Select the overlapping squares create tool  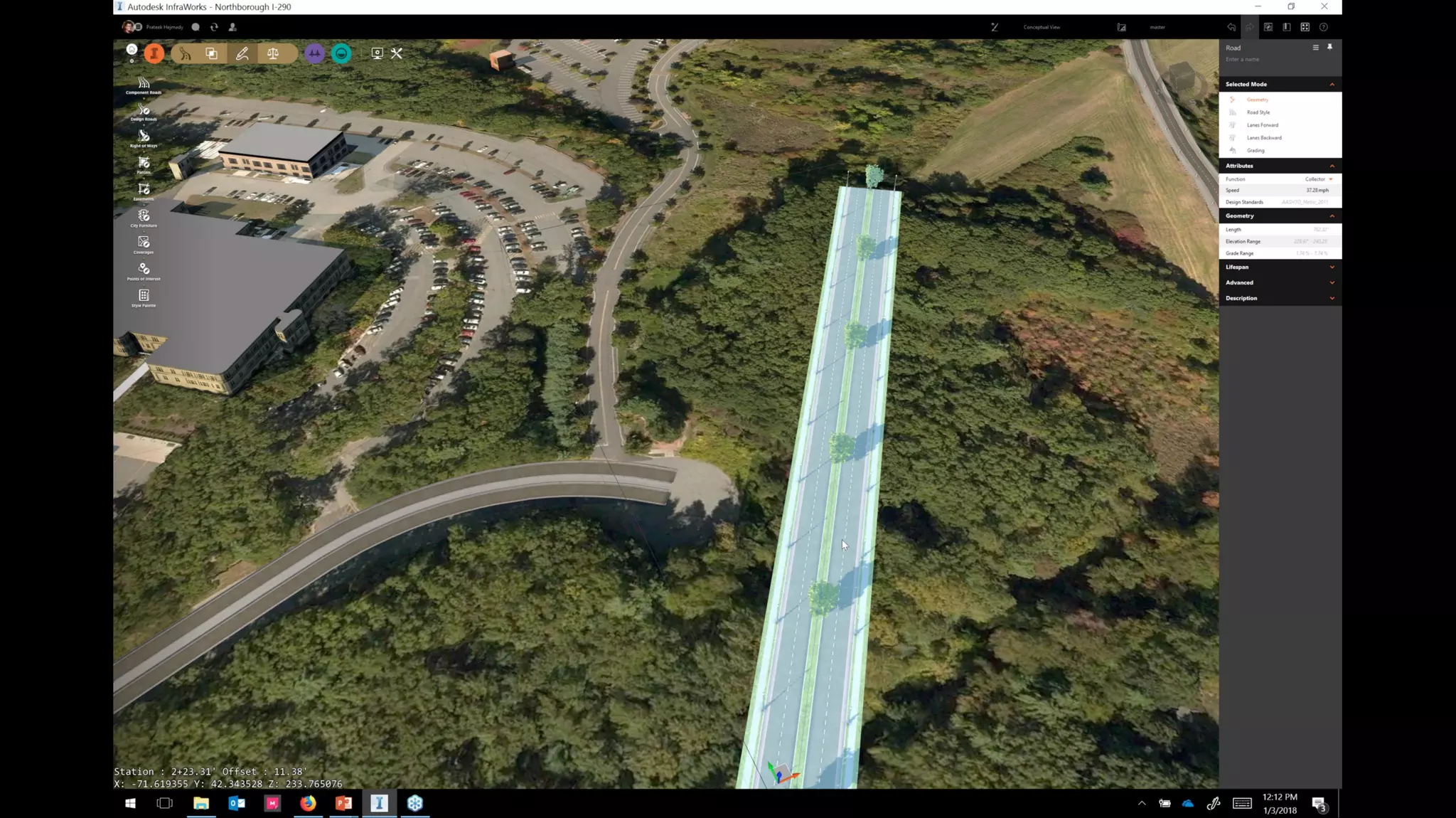[x=212, y=53]
